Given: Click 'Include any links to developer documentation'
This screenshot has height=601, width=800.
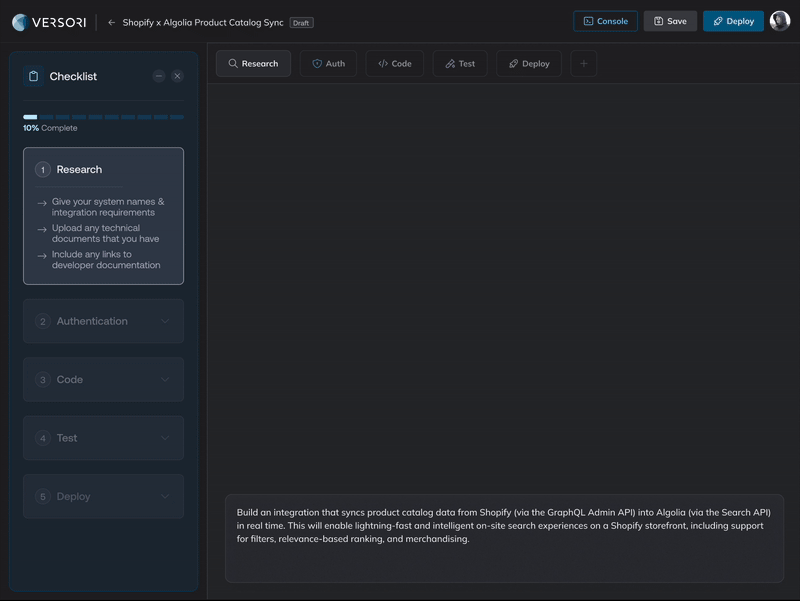Looking at the screenshot, I should 106,260.
